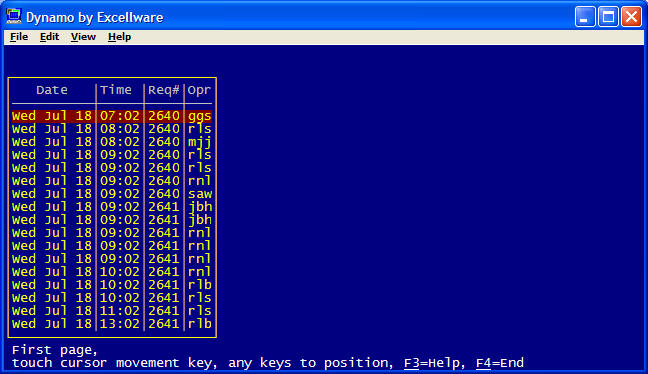
Task: Minimize the Dynamo window
Action: pos(584,17)
